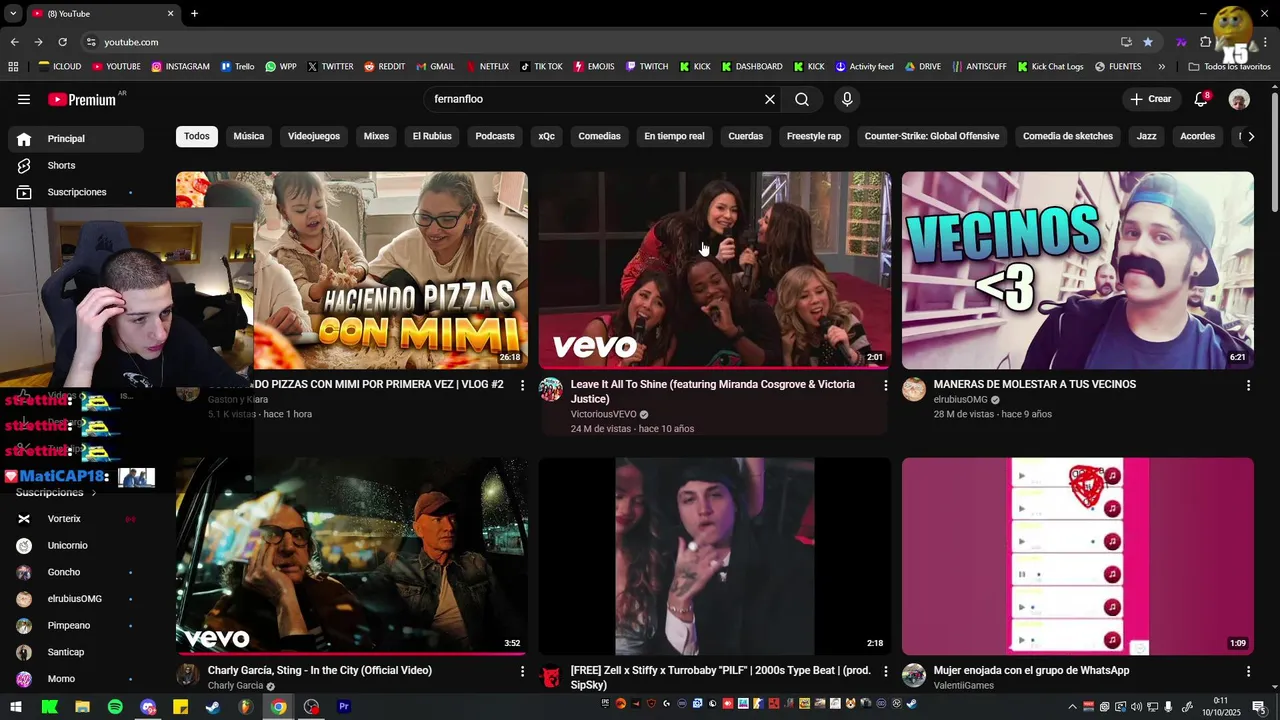The height and width of the screenshot is (720, 1280).
Task: Show more filter chips with right arrow
Action: coord(1250,136)
